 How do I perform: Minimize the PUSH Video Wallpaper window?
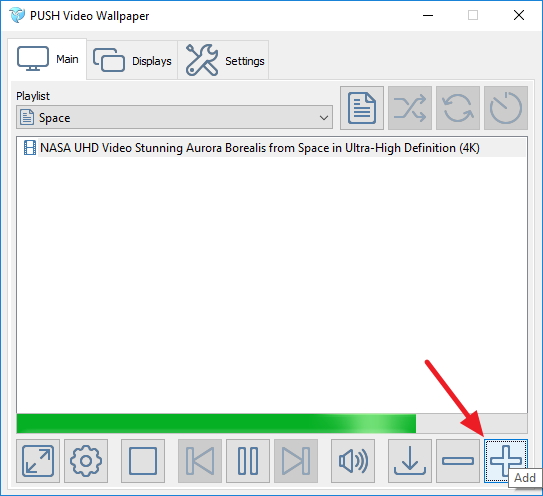(428, 15)
